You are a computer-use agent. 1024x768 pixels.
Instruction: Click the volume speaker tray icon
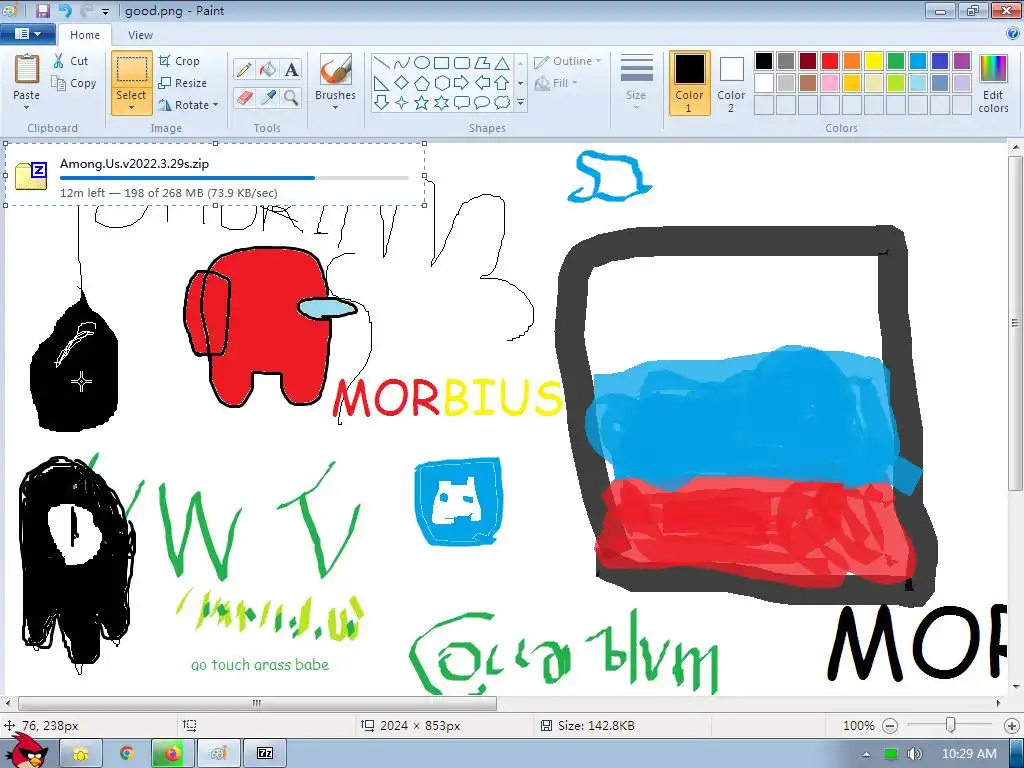(x=914, y=754)
